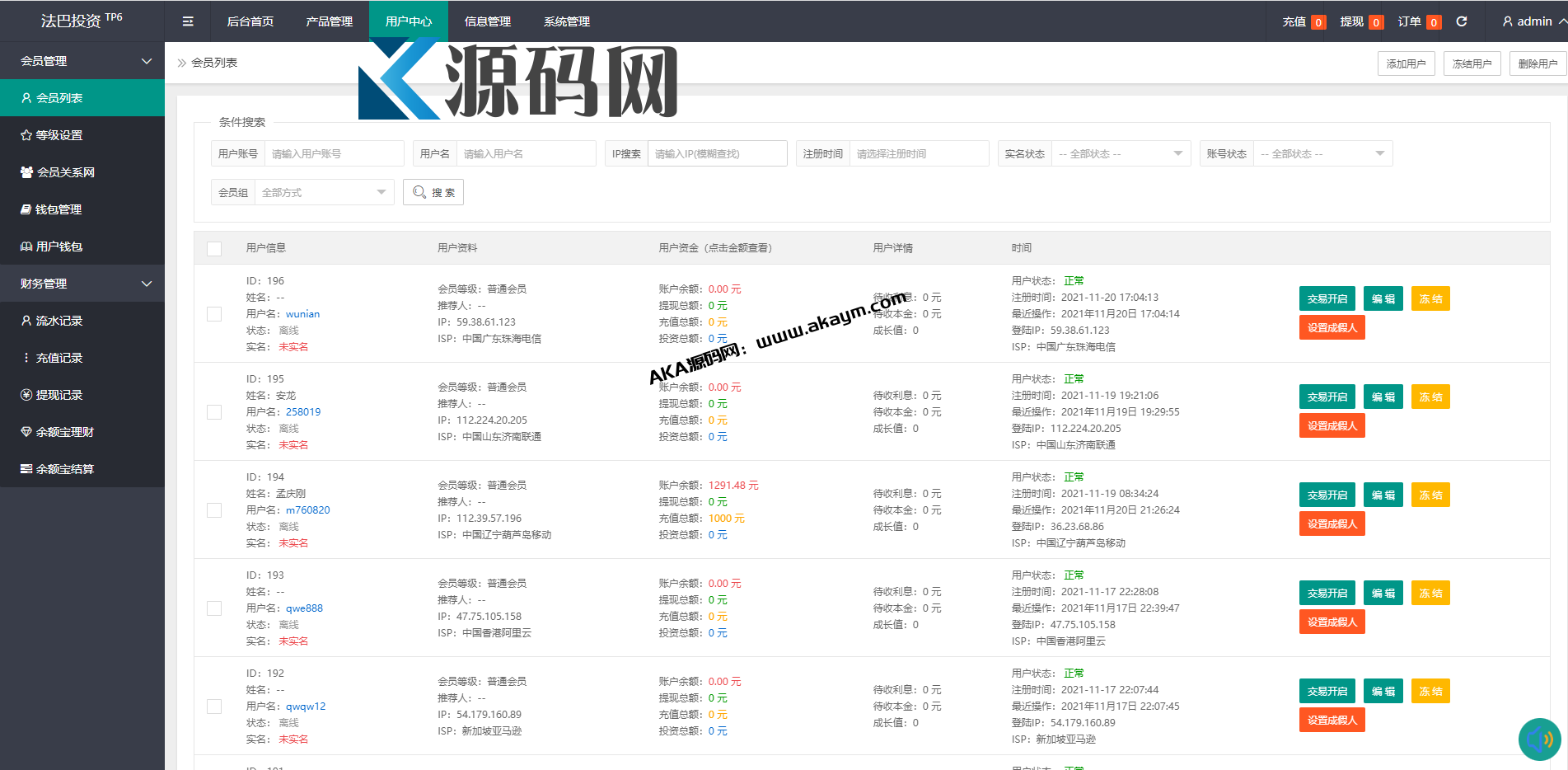Check the checkbox for user wunian
1568x770 pixels.
[214, 314]
